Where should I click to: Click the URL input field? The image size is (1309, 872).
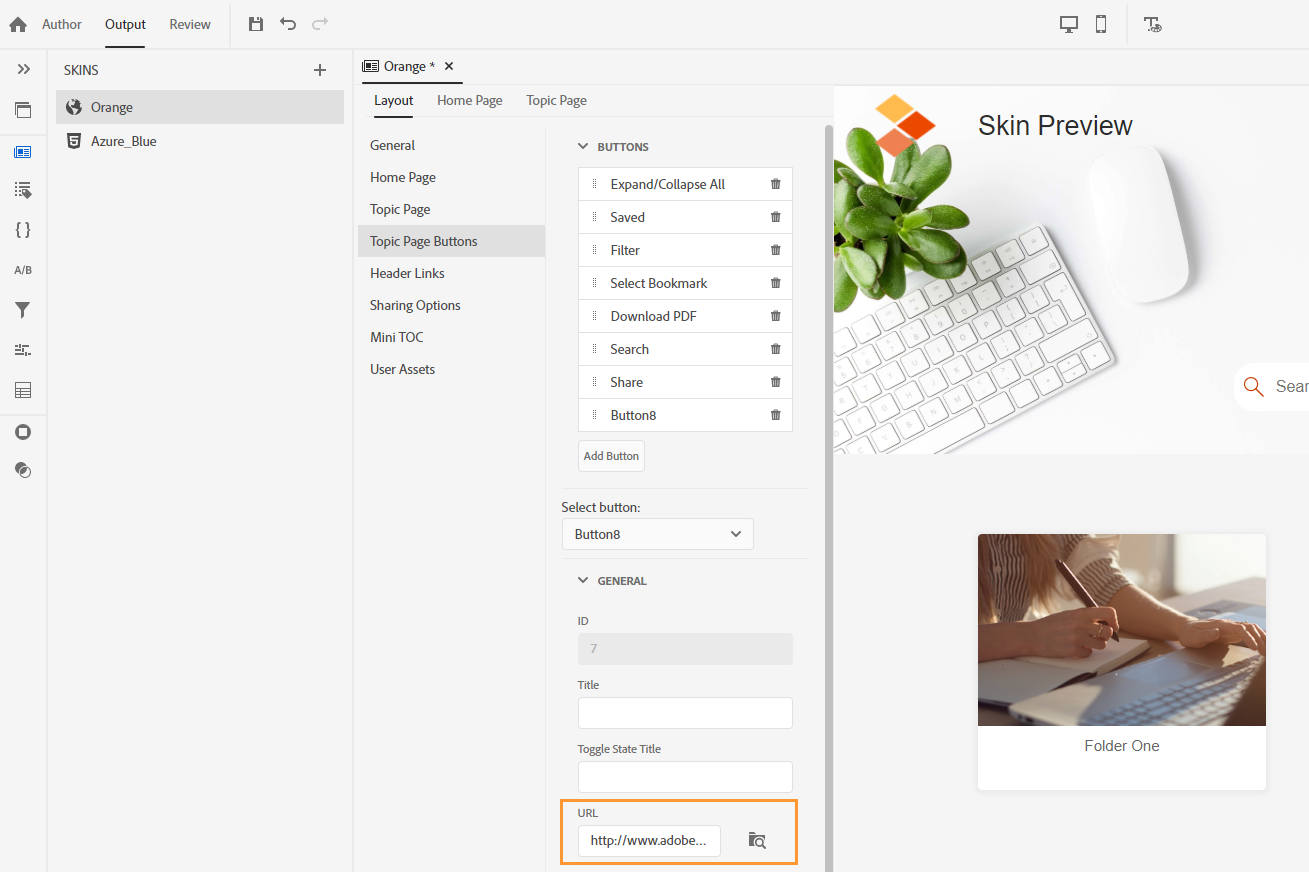pyautogui.click(x=649, y=841)
